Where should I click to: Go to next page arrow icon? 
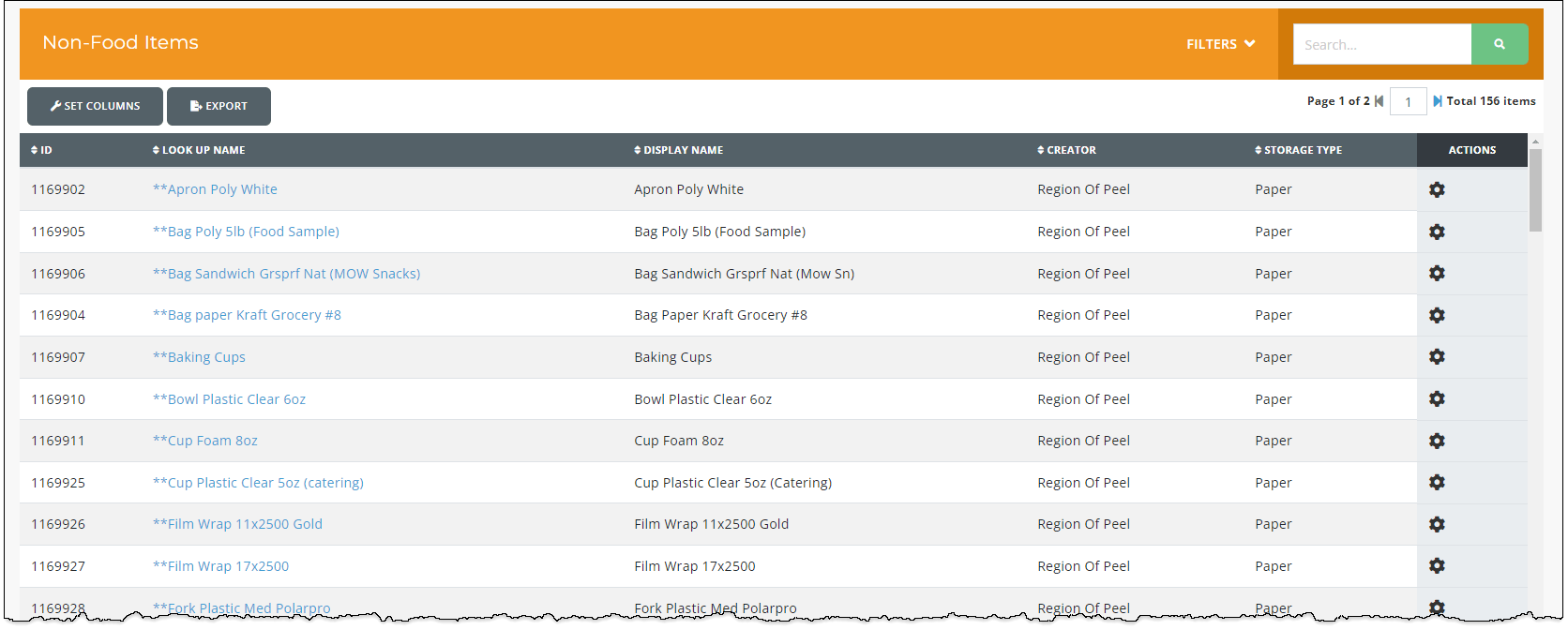[x=1438, y=101]
